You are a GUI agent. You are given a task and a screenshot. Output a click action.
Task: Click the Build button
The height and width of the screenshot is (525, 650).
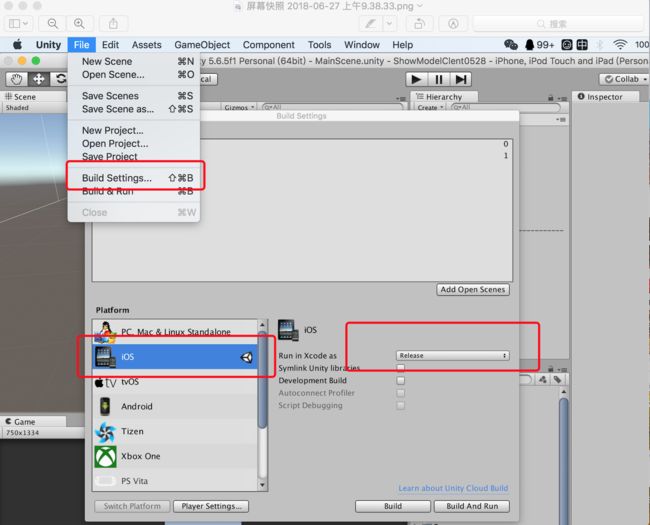coord(393,506)
